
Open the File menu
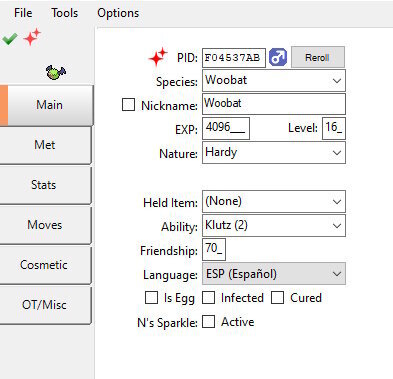tap(23, 13)
